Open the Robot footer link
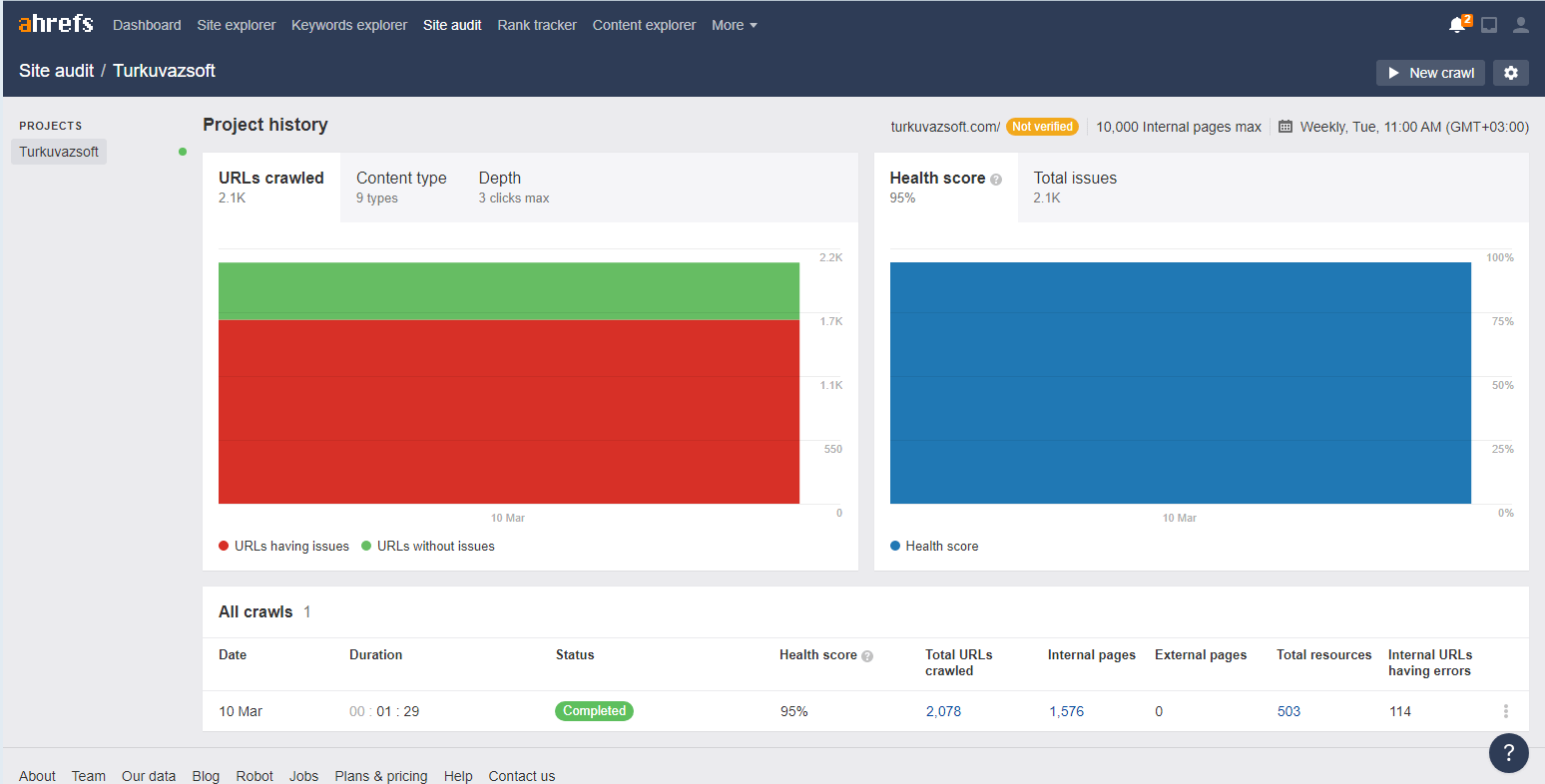 (x=255, y=776)
